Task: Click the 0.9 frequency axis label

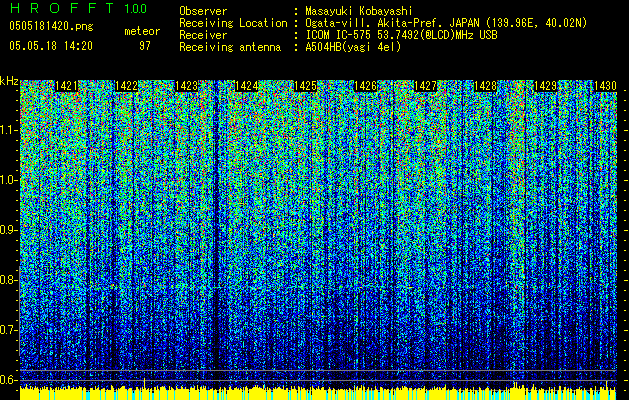Action: click(x=8, y=230)
